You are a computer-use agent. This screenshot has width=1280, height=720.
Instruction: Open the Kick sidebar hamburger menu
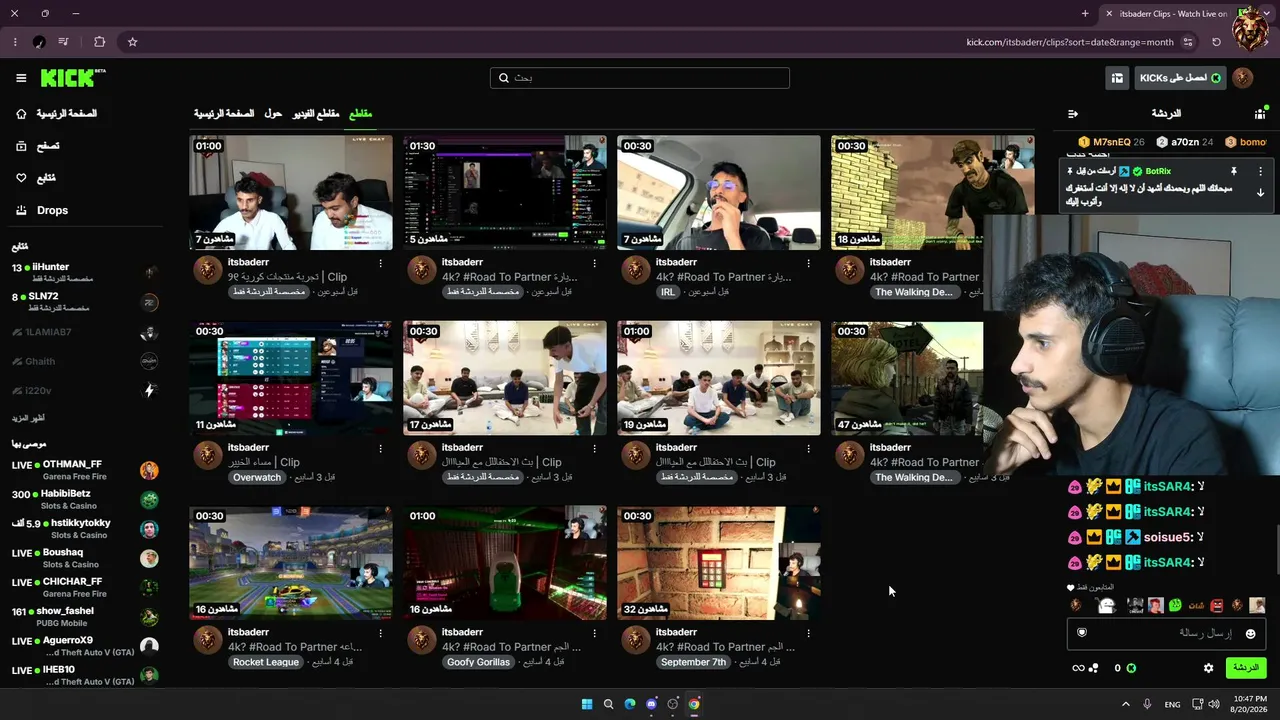coord(21,78)
